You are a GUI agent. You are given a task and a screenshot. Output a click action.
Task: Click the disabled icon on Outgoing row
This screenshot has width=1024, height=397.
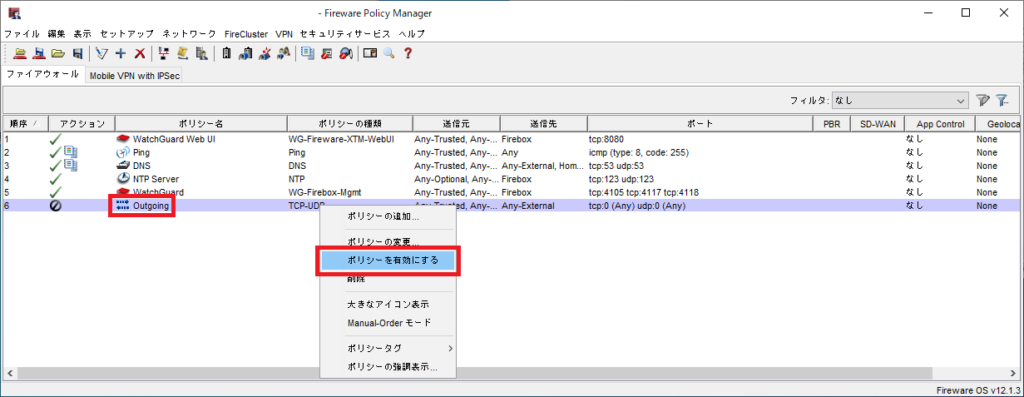56,206
